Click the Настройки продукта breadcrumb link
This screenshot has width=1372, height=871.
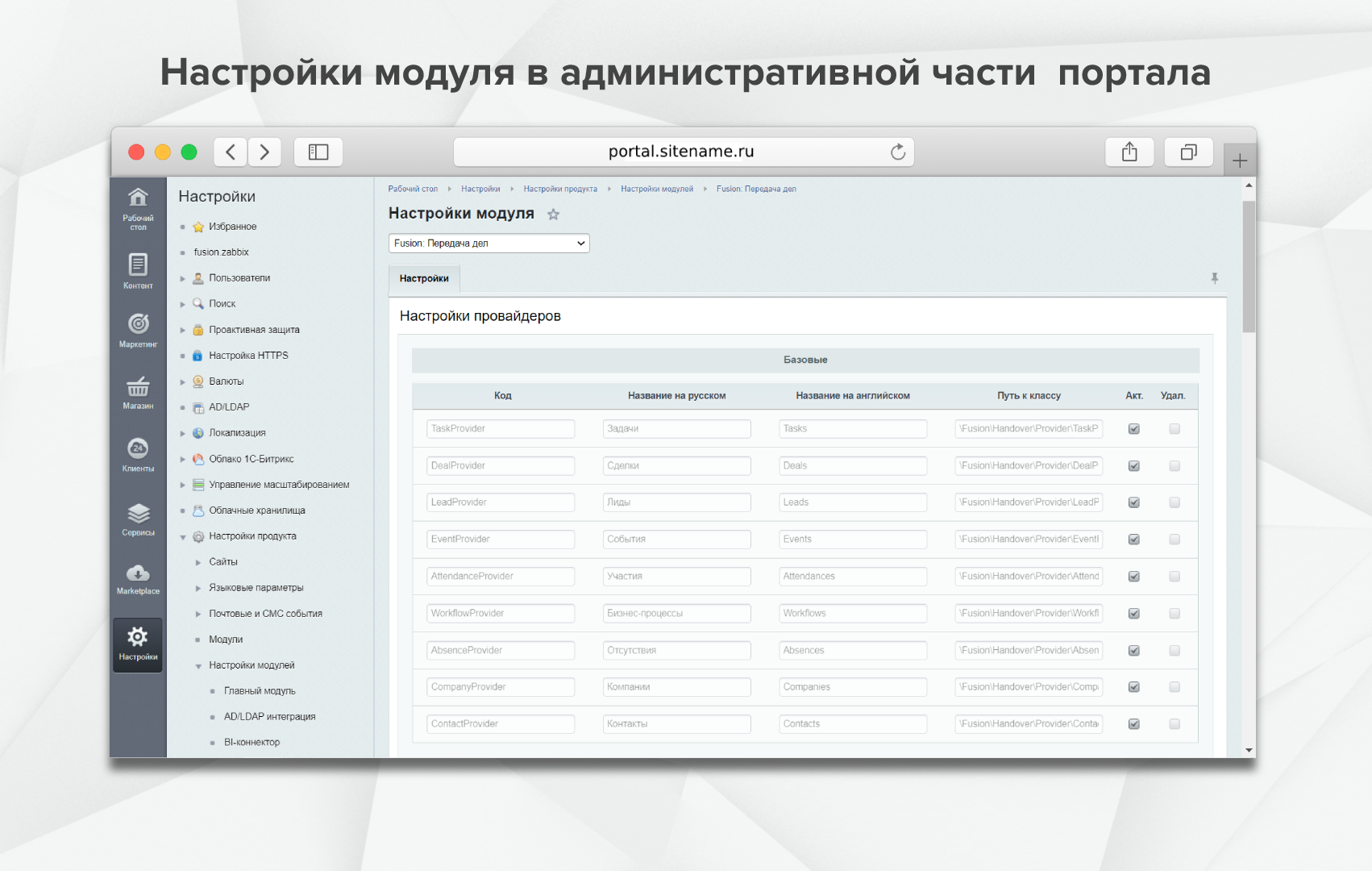pos(560,189)
